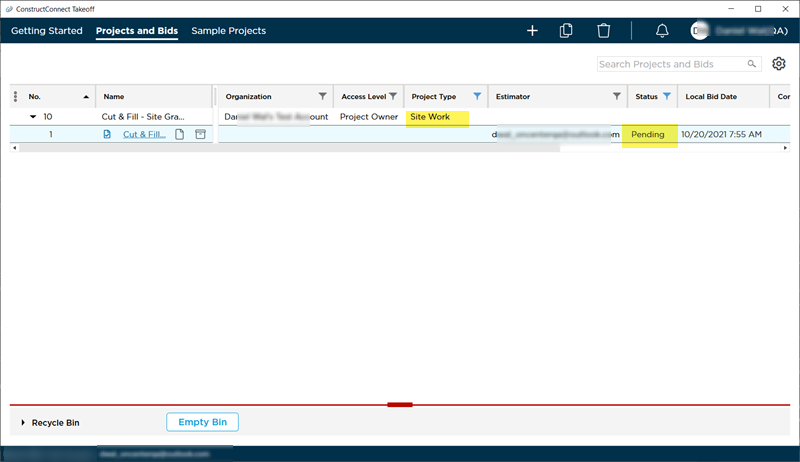Screen dimensions: 800x462
Task: Click the project number 10 cell
Action: click(x=47, y=117)
